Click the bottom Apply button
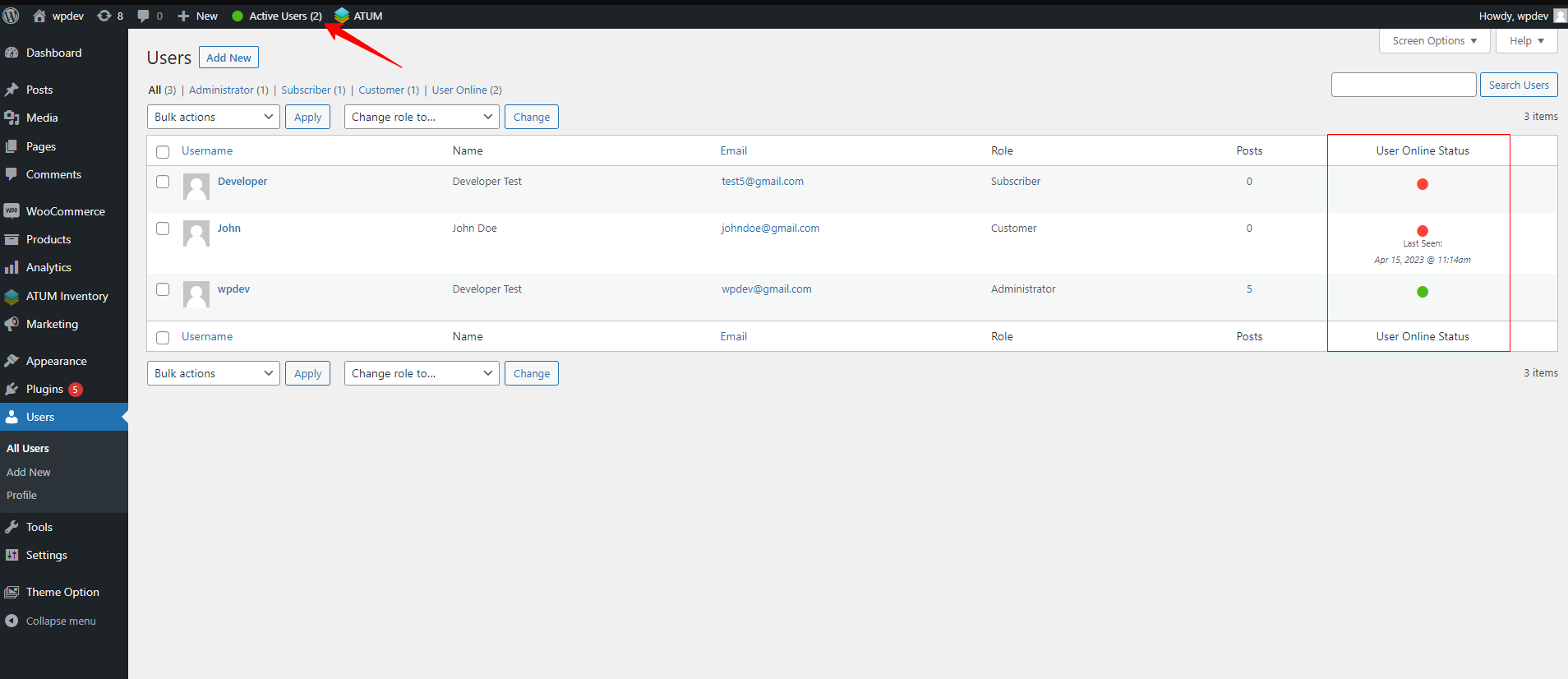The height and width of the screenshot is (679, 1568). [308, 373]
